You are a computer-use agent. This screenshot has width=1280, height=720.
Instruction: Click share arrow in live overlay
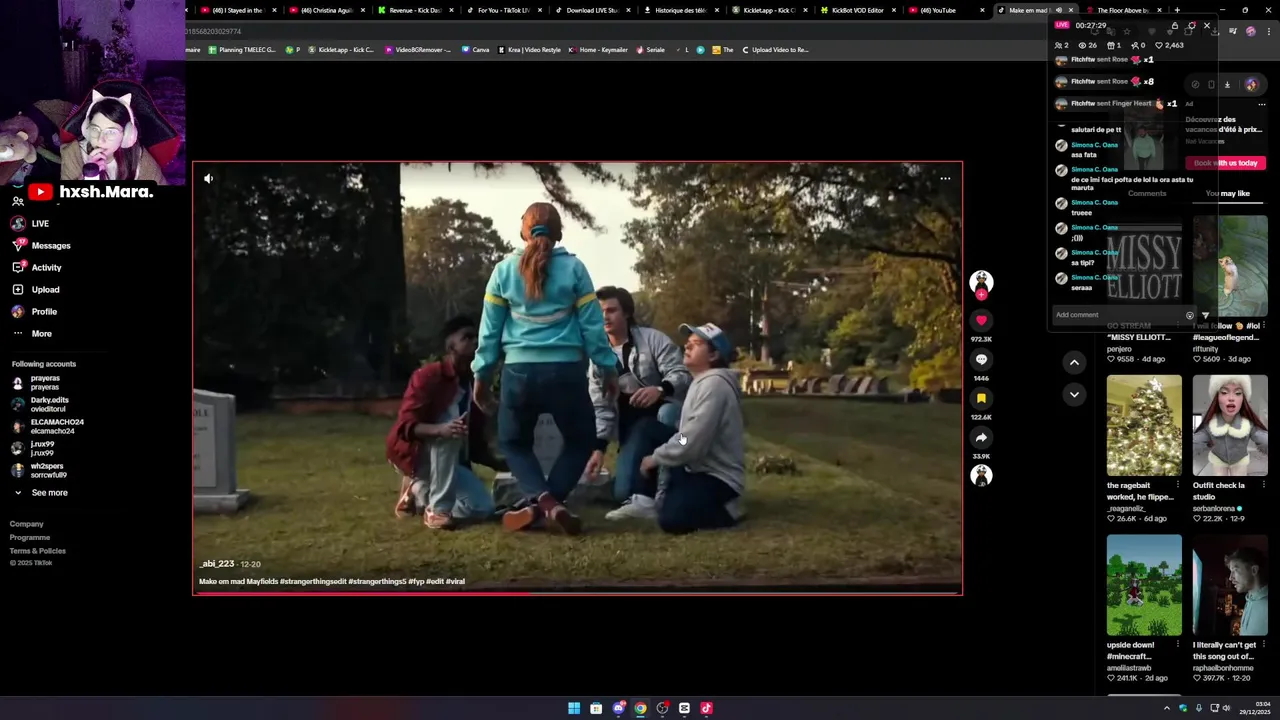(x=1205, y=315)
